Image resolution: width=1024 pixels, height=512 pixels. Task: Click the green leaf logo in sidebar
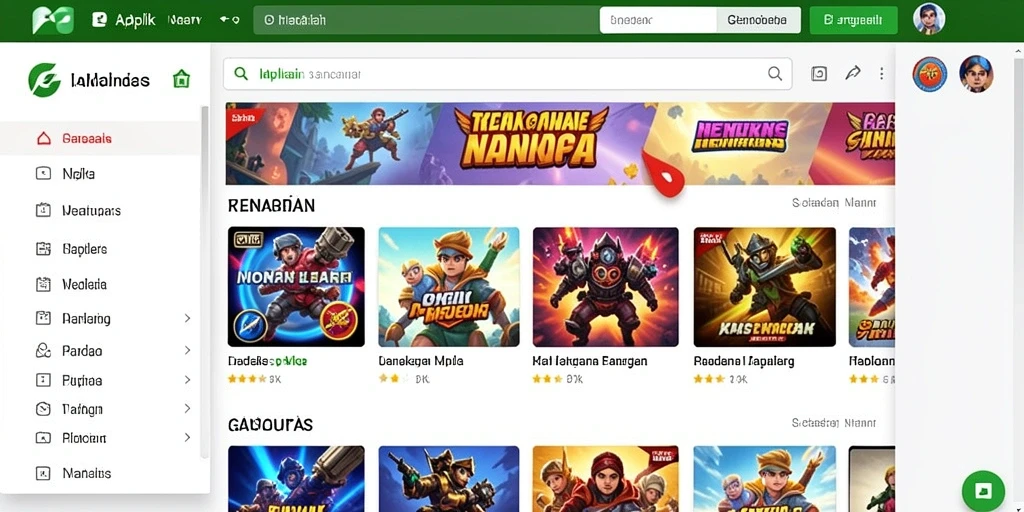pos(44,80)
